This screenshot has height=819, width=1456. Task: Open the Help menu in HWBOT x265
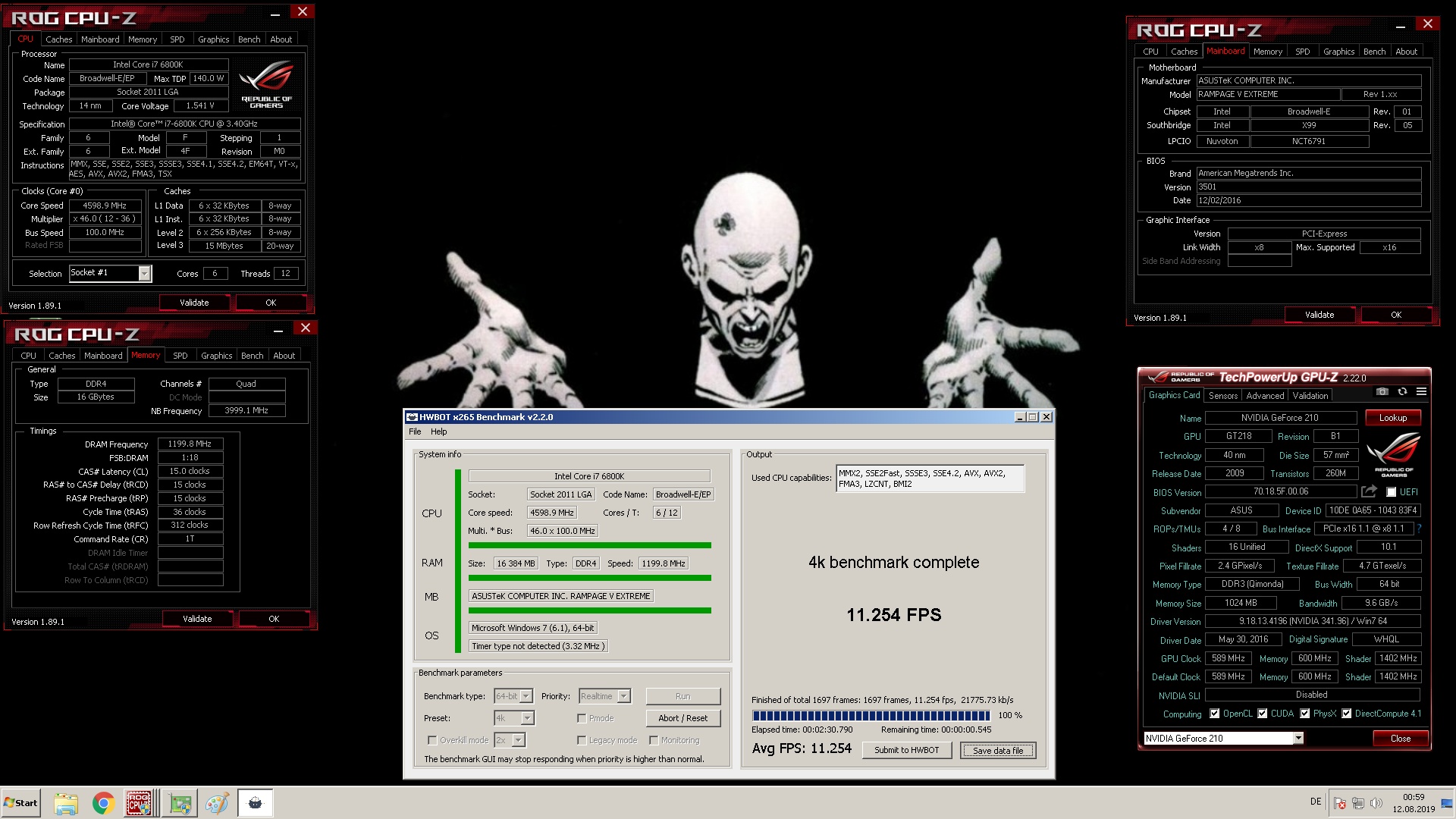(439, 431)
